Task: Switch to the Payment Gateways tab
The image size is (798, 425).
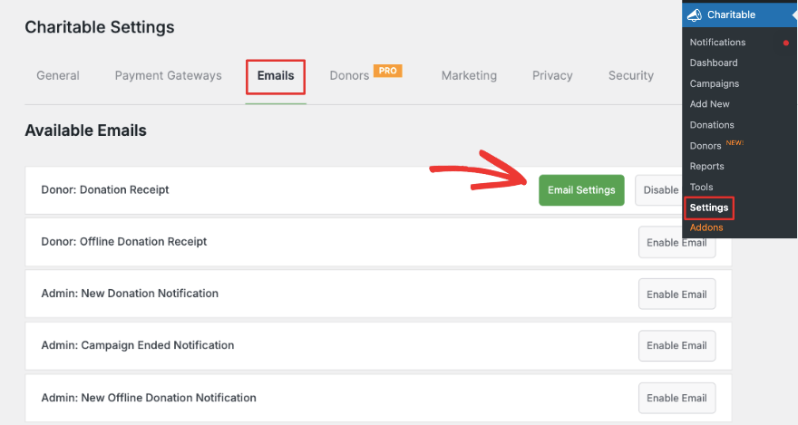Action: coord(168,76)
